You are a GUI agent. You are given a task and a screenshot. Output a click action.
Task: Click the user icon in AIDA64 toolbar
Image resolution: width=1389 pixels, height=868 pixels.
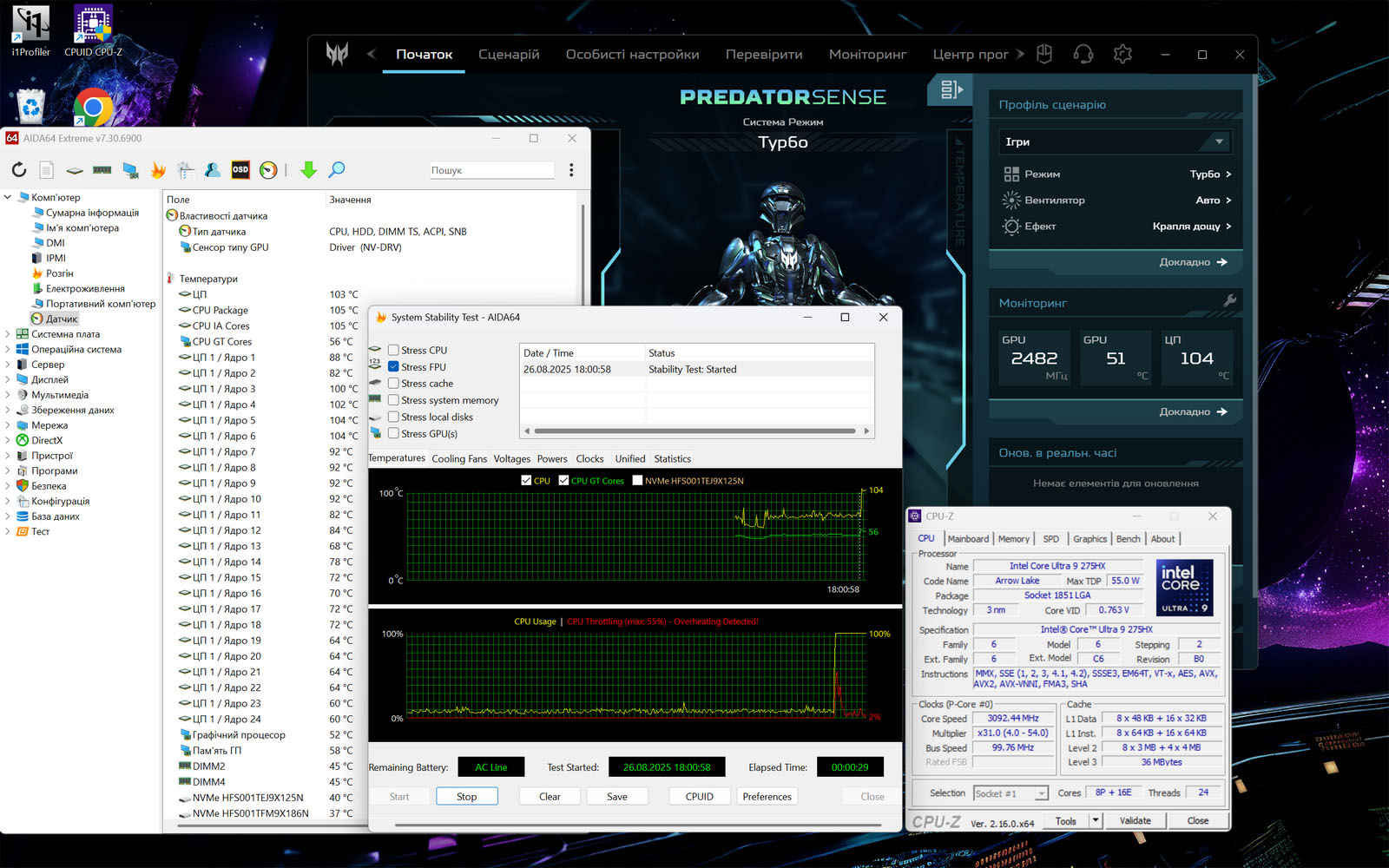coord(213,170)
